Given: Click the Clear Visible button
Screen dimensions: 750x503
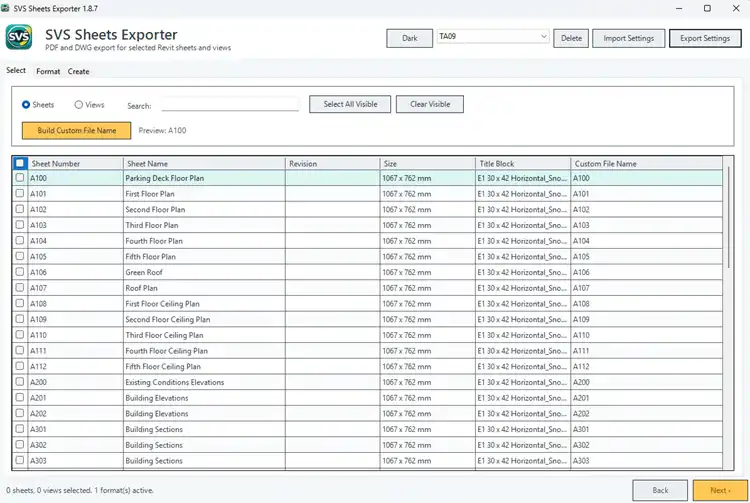Looking at the screenshot, I should (x=430, y=104).
